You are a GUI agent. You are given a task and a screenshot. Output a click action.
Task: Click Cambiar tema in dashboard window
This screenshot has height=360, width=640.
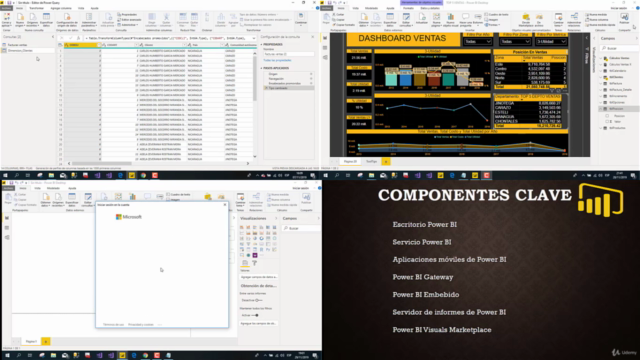pos(558,20)
